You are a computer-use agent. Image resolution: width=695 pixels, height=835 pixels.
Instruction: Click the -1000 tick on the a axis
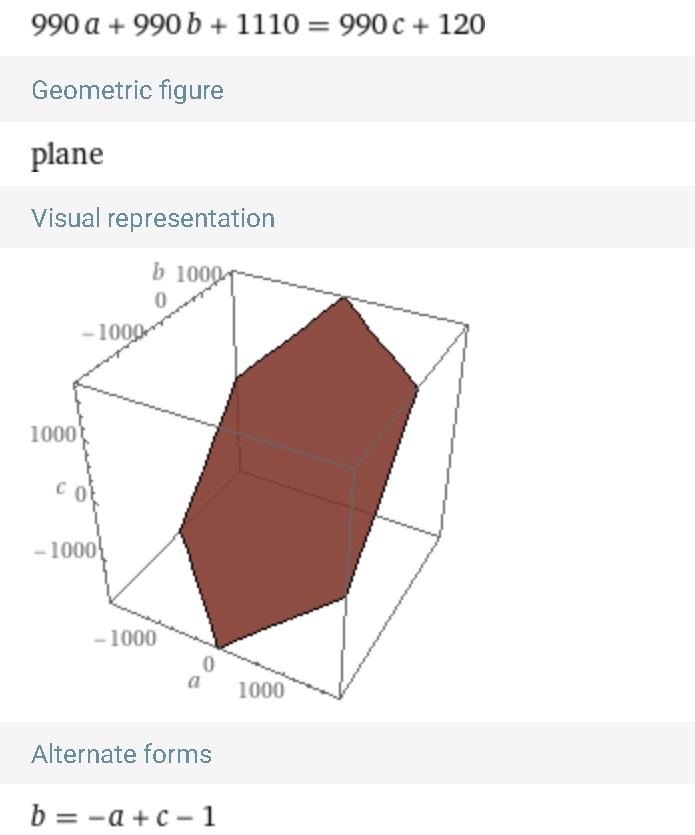tap(125, 639)
